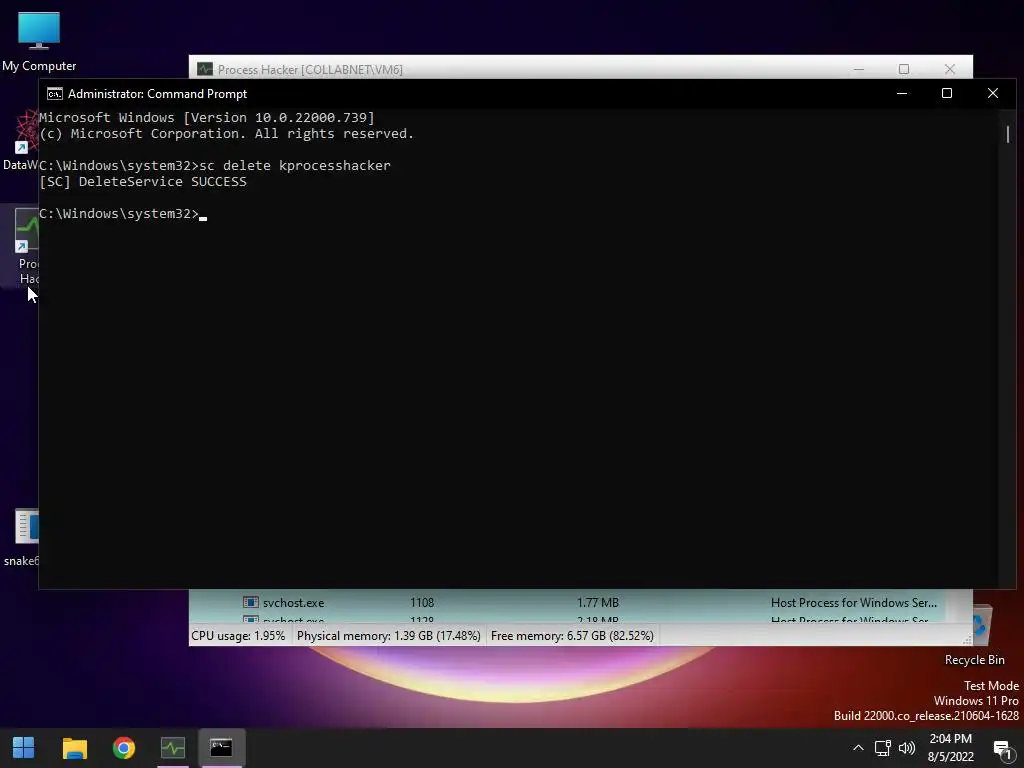Show hidden system tray icons
The image size is (1024, 768).
click(x=858, y=748)
